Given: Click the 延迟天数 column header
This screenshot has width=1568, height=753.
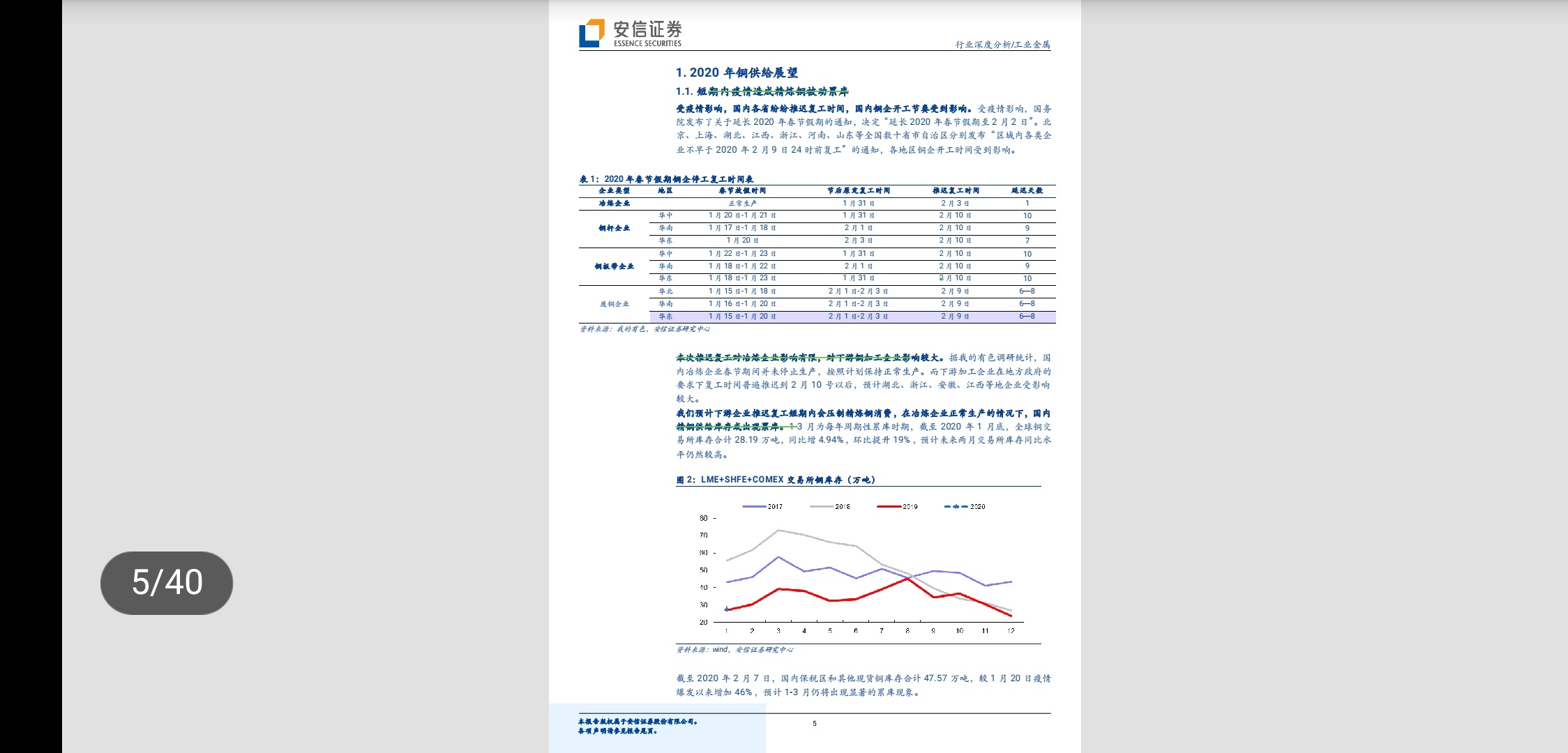Looking at the screenshot, I should point(1027,190).
